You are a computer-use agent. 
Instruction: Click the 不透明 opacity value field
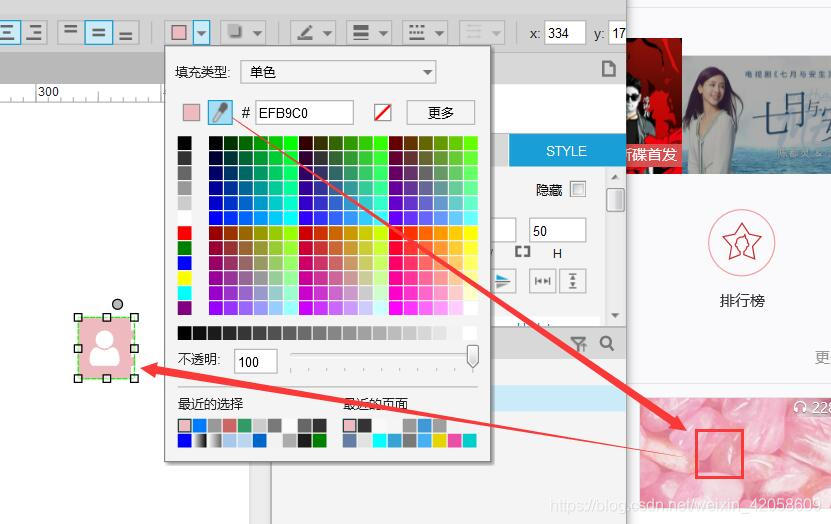pyautogui.click(x=255, y=361)
